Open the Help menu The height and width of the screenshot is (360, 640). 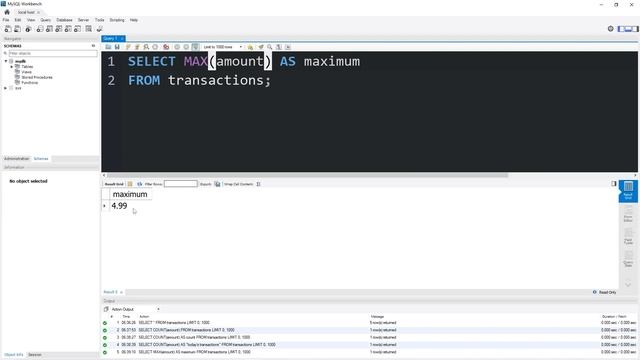[x=134, y=20]
